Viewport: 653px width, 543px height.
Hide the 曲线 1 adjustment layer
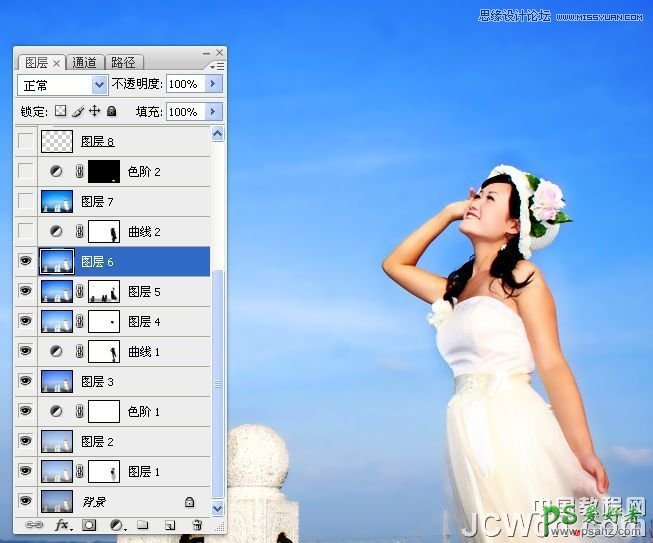[26, 351]
